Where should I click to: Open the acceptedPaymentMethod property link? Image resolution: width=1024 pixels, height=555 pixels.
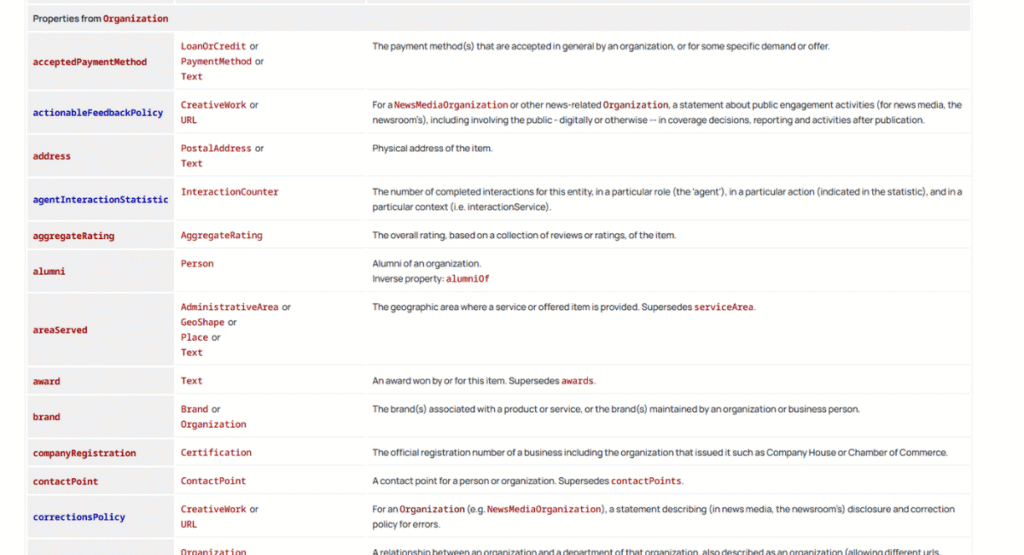coord(90,62)
